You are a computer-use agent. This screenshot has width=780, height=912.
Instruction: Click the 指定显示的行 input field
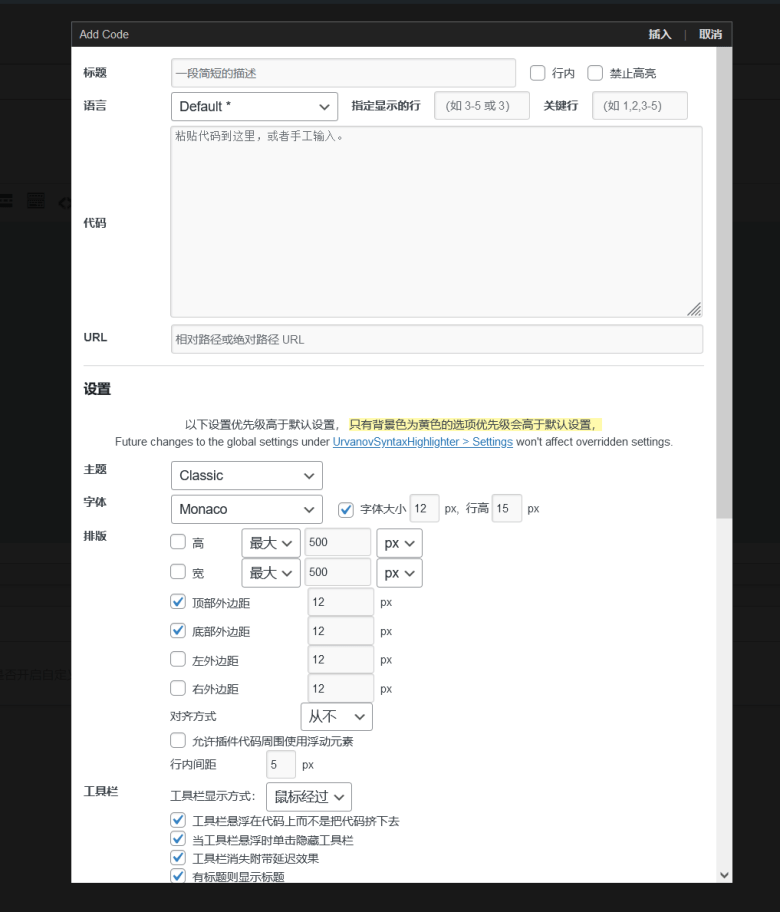click(482, 106)
